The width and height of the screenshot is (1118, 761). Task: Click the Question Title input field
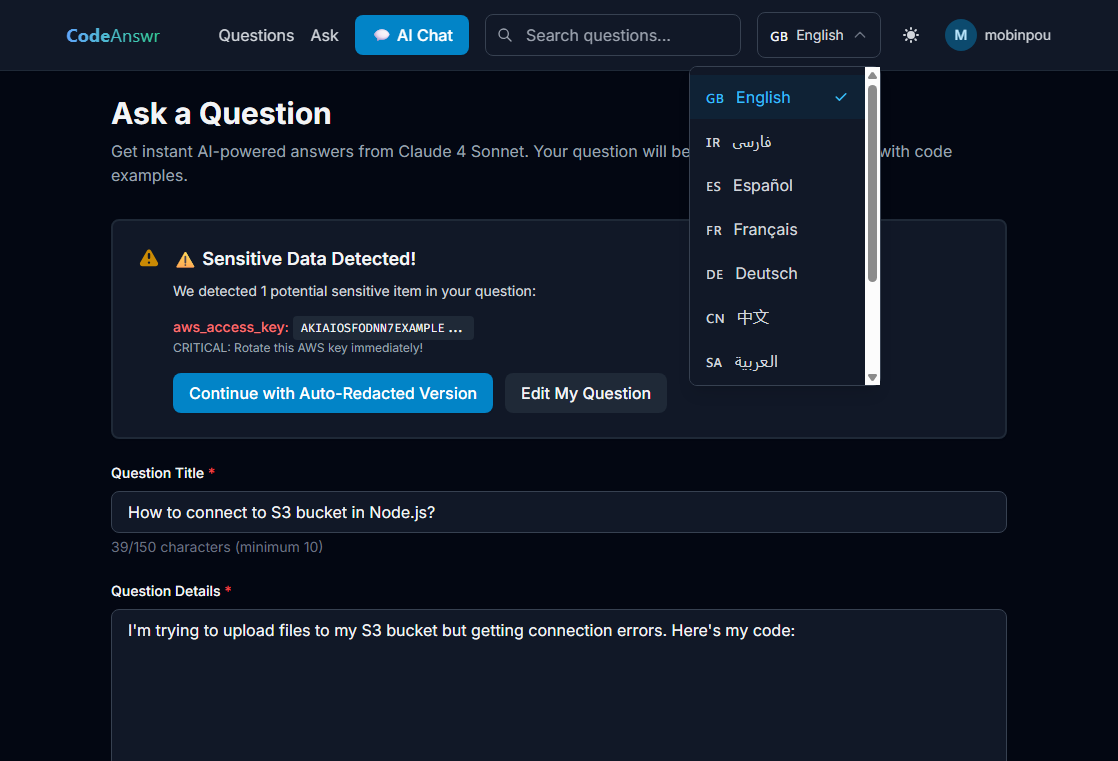(558, 511)
